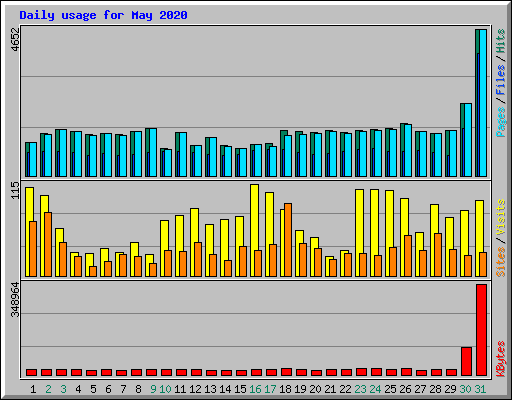
Task: Select the orange sites bar for day 18
Action: [x=288, y=240]
